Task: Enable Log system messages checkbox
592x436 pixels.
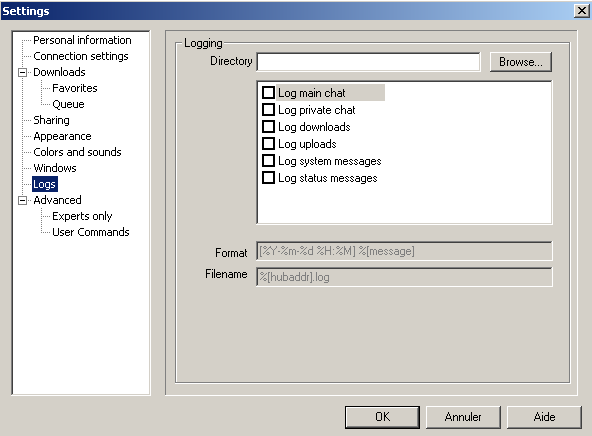Action: 268,160
